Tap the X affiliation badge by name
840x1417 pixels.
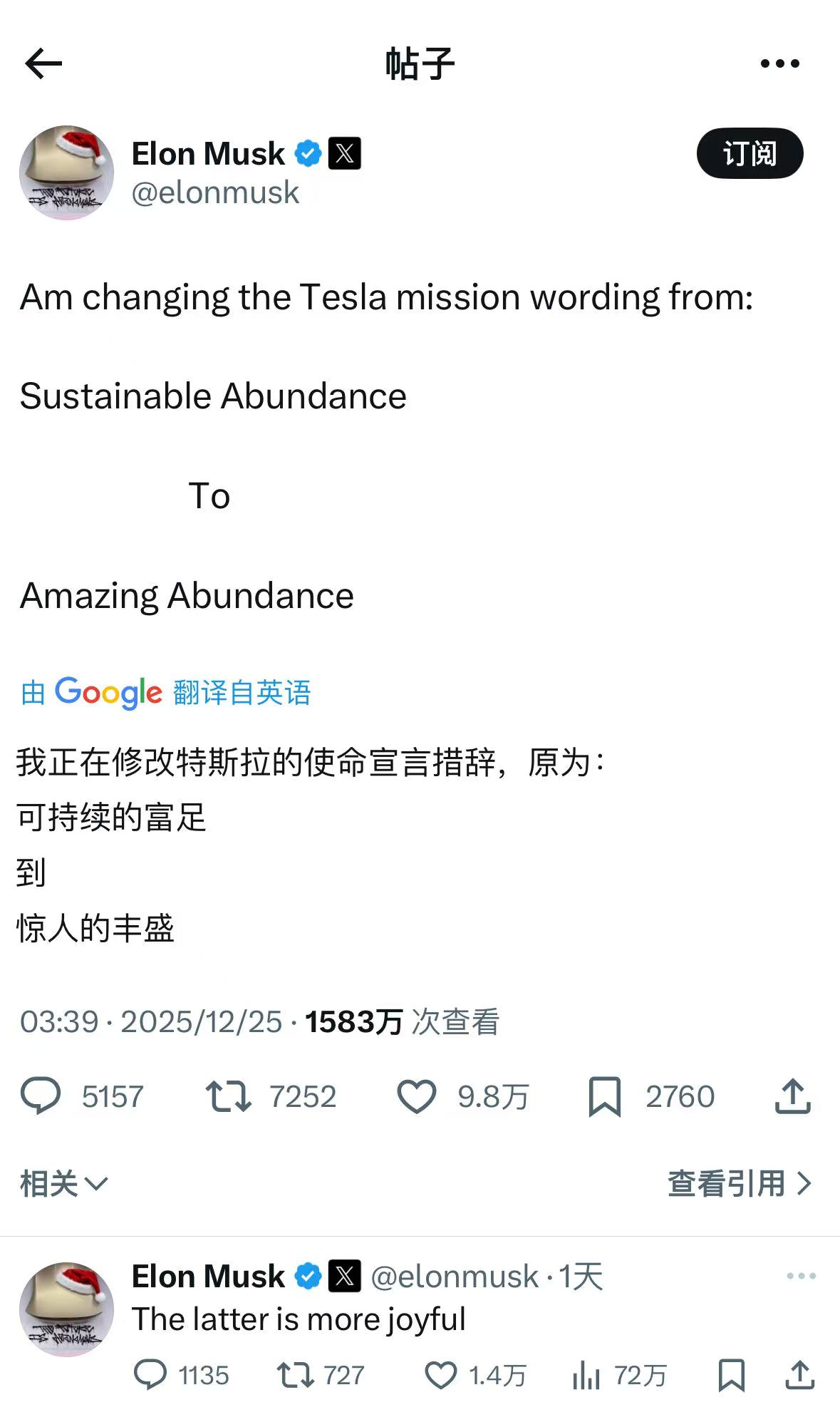coord(345,153)
